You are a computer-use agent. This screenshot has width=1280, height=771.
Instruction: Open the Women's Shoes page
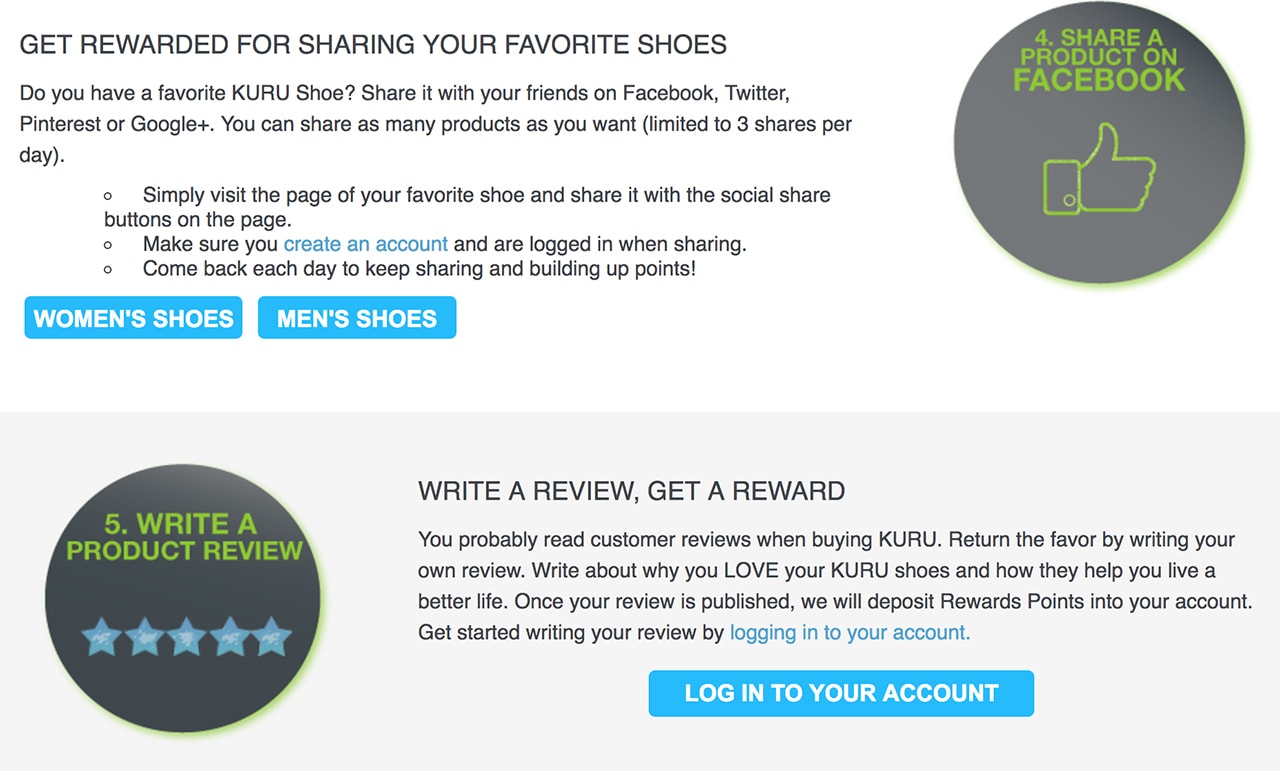[133, 318]
